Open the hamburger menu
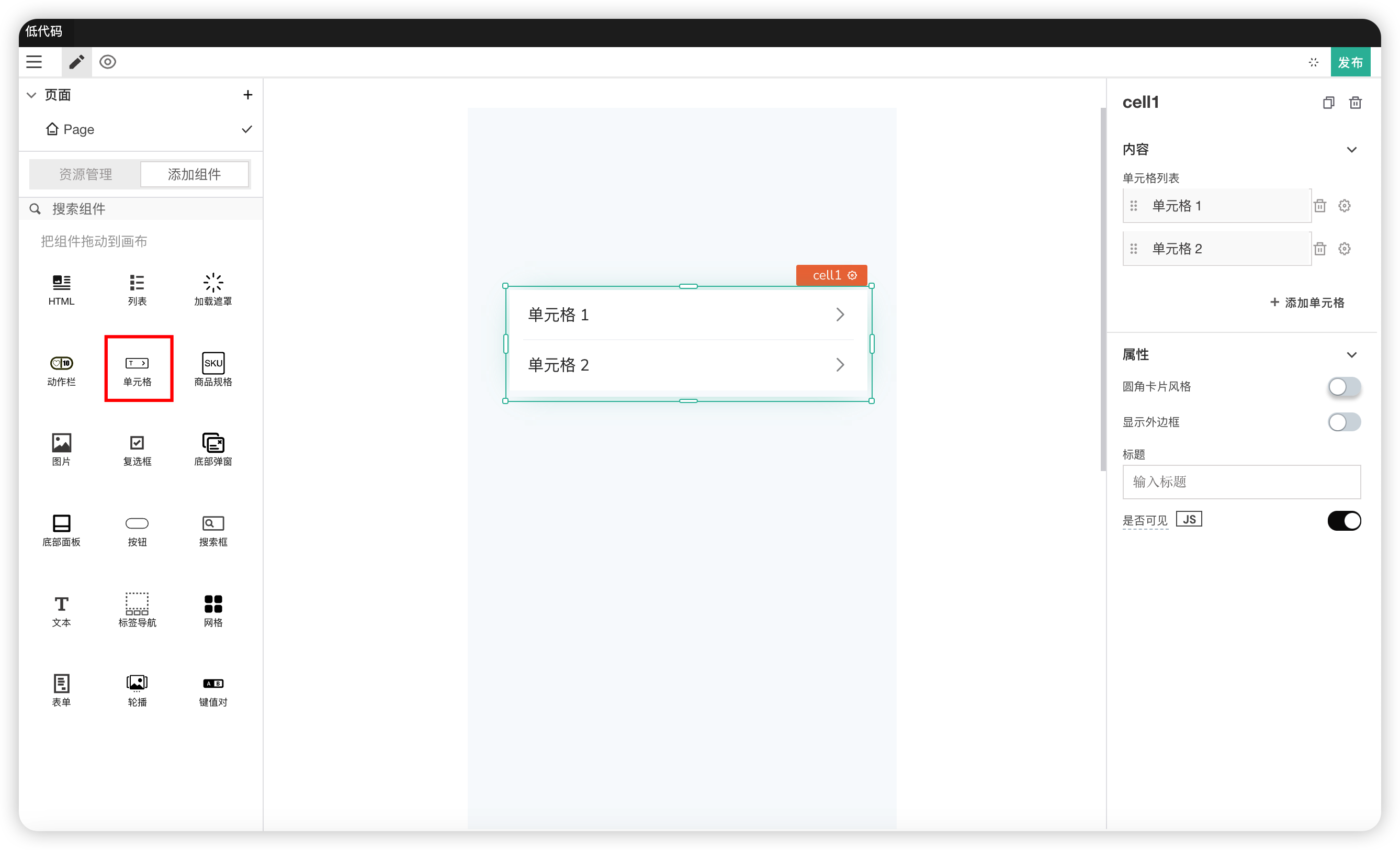 34,62
